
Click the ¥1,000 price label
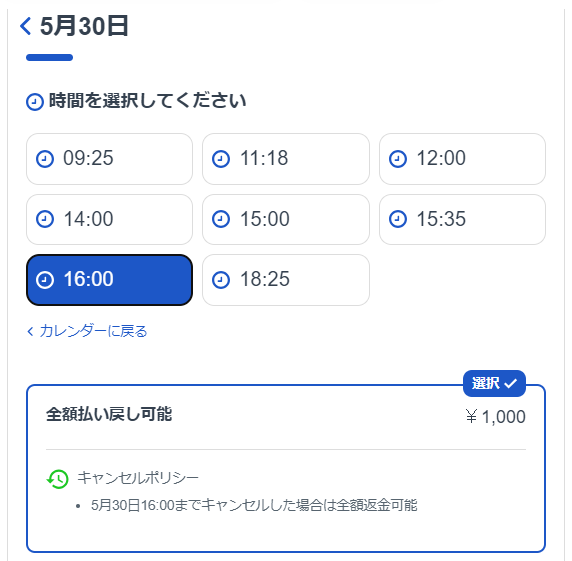point(495,417)
